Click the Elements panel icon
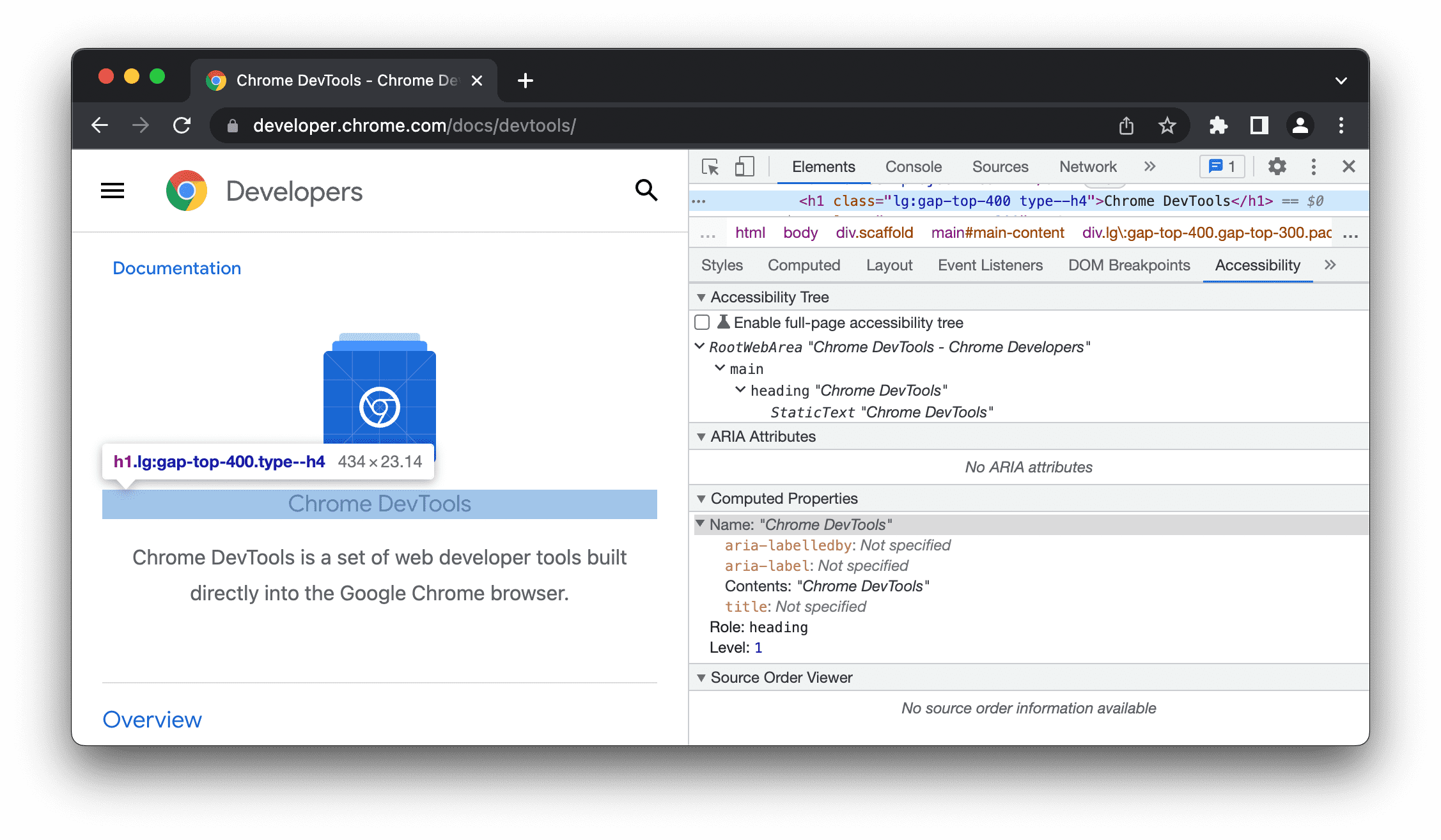The width and height of the screenshot is (1441, 840). click(822, 167)
